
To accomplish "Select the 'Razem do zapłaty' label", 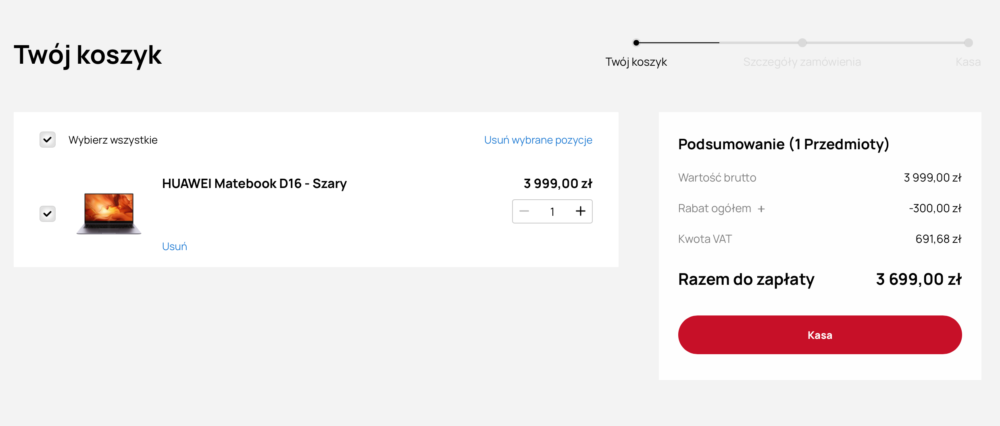I will [746, 279].
